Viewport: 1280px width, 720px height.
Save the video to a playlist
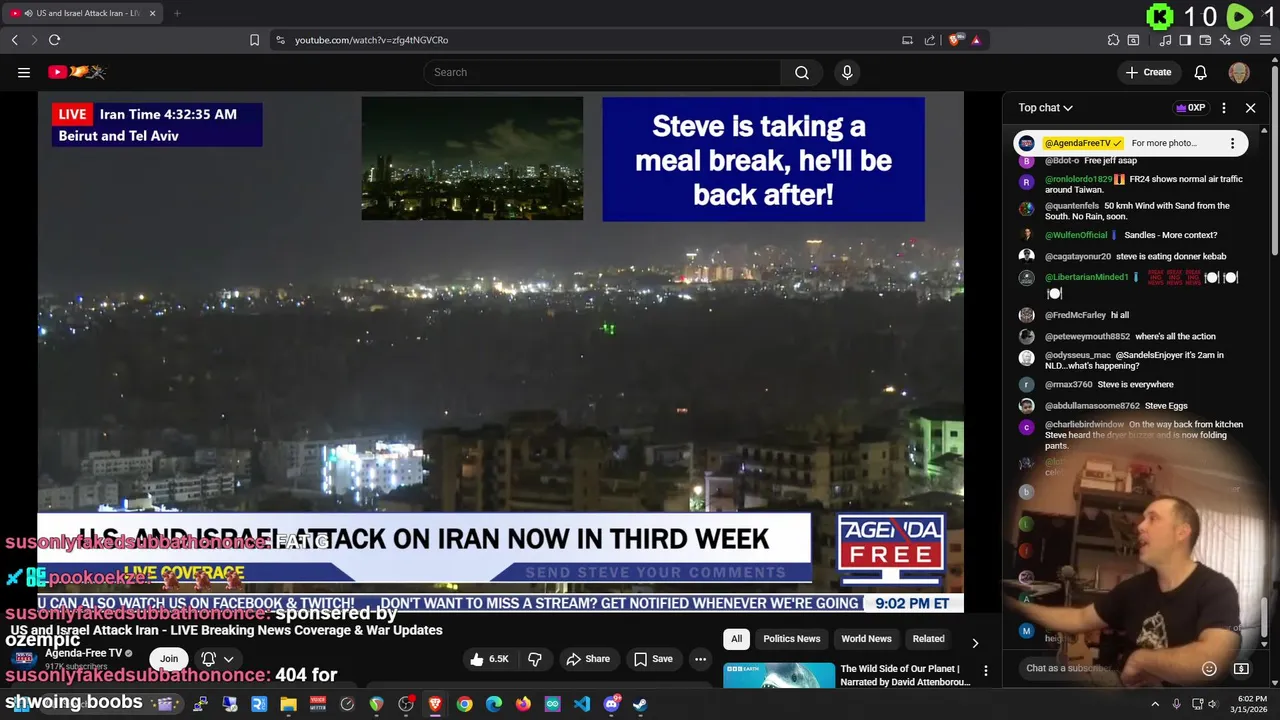(x=653, y=659)
